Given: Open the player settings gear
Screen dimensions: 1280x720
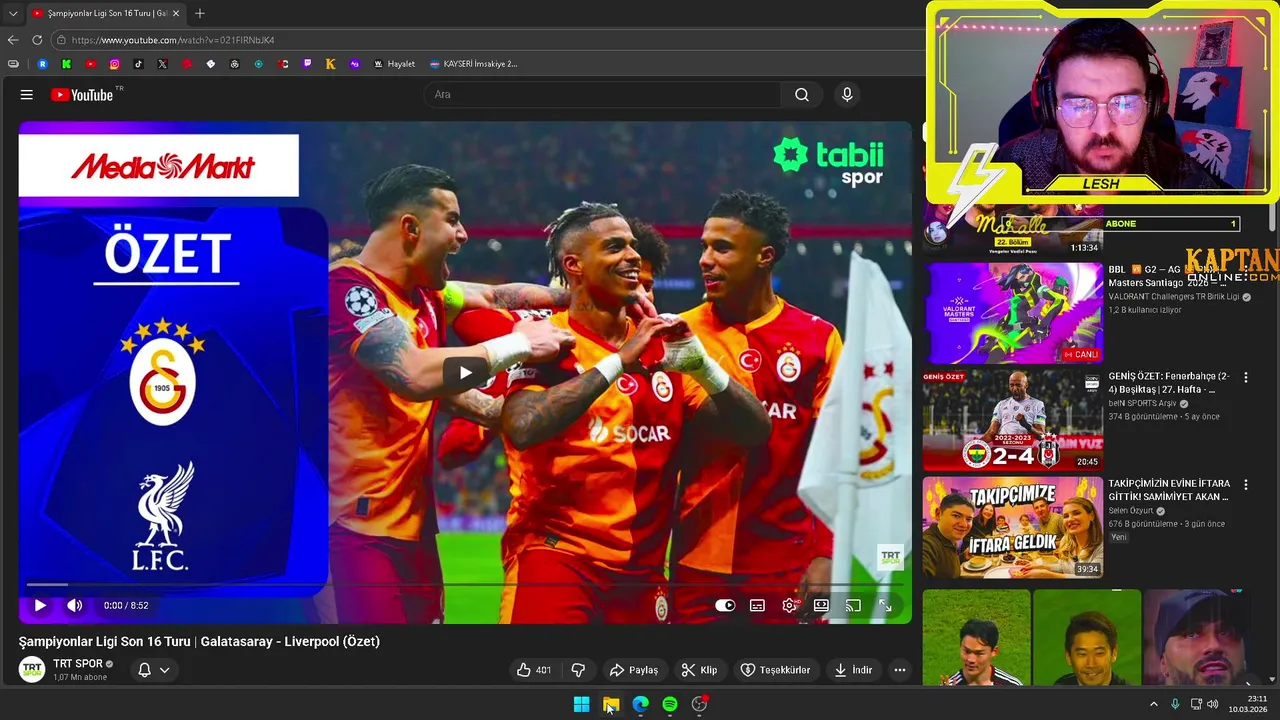Looking at the screenshot, I should point(789,605).
